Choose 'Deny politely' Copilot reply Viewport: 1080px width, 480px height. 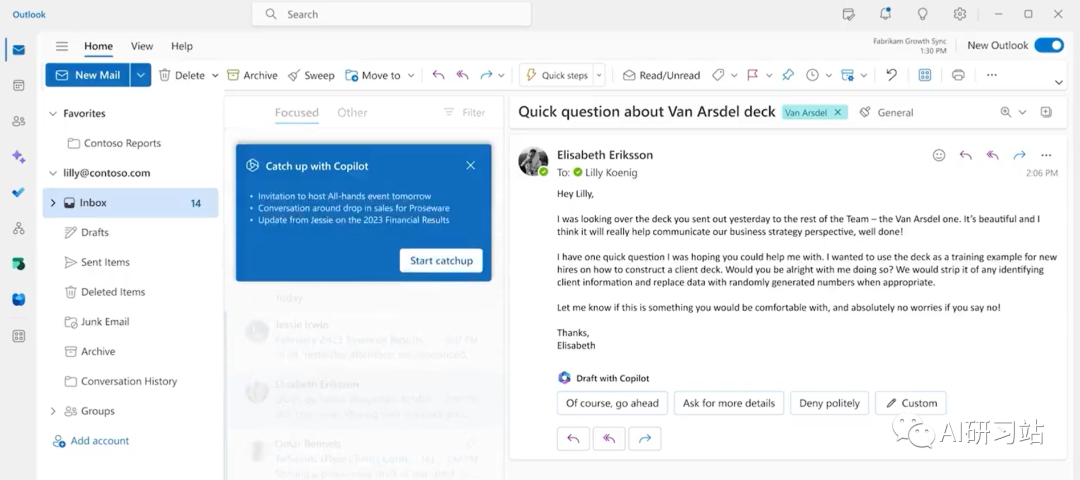click(x=829, y=403)
